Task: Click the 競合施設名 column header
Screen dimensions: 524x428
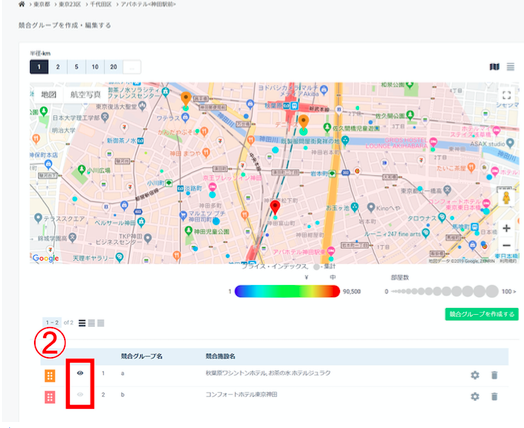Action: [x=221, y=356]
